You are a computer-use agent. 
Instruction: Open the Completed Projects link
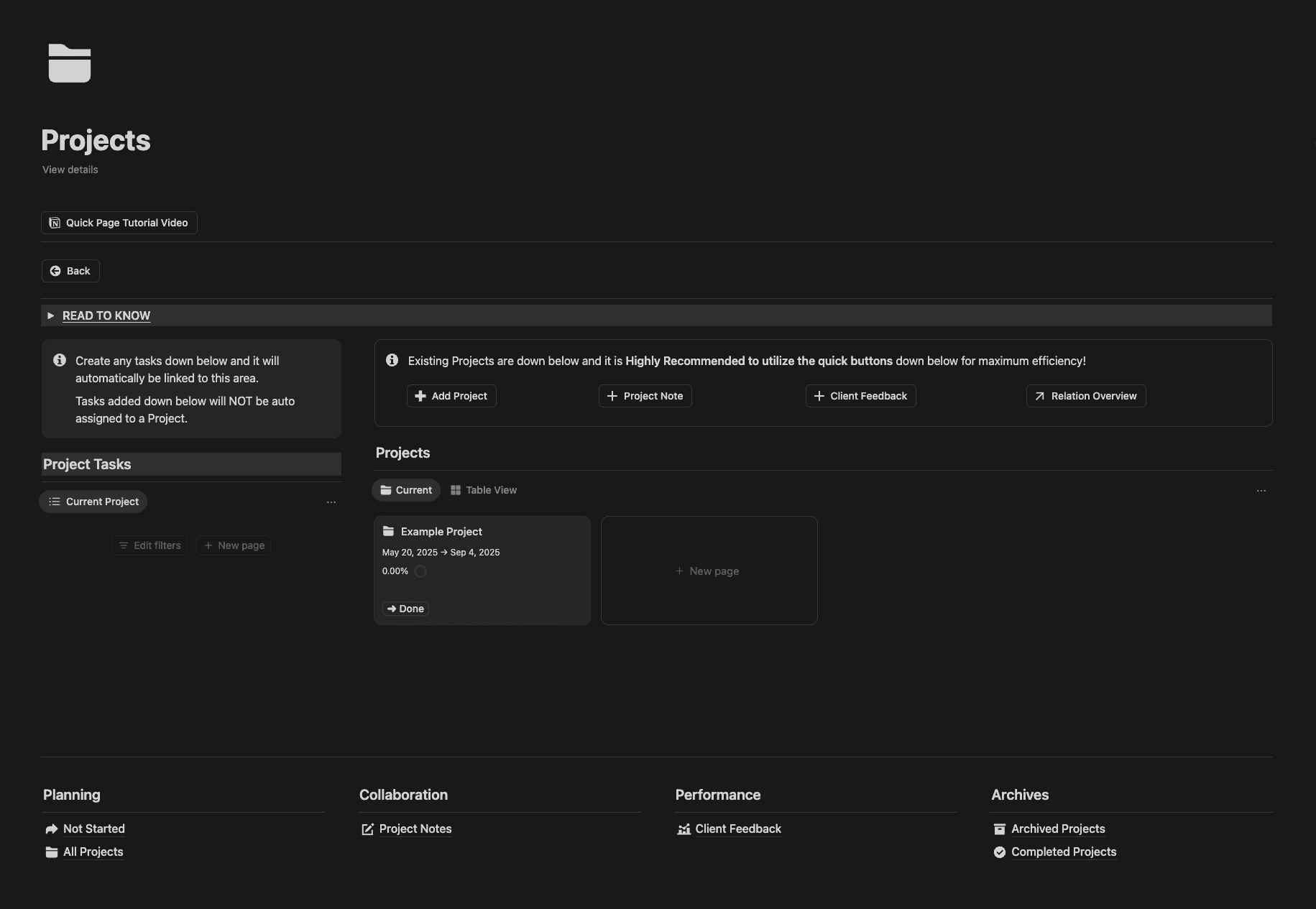pyautogui.click(x=1064, y=852)
